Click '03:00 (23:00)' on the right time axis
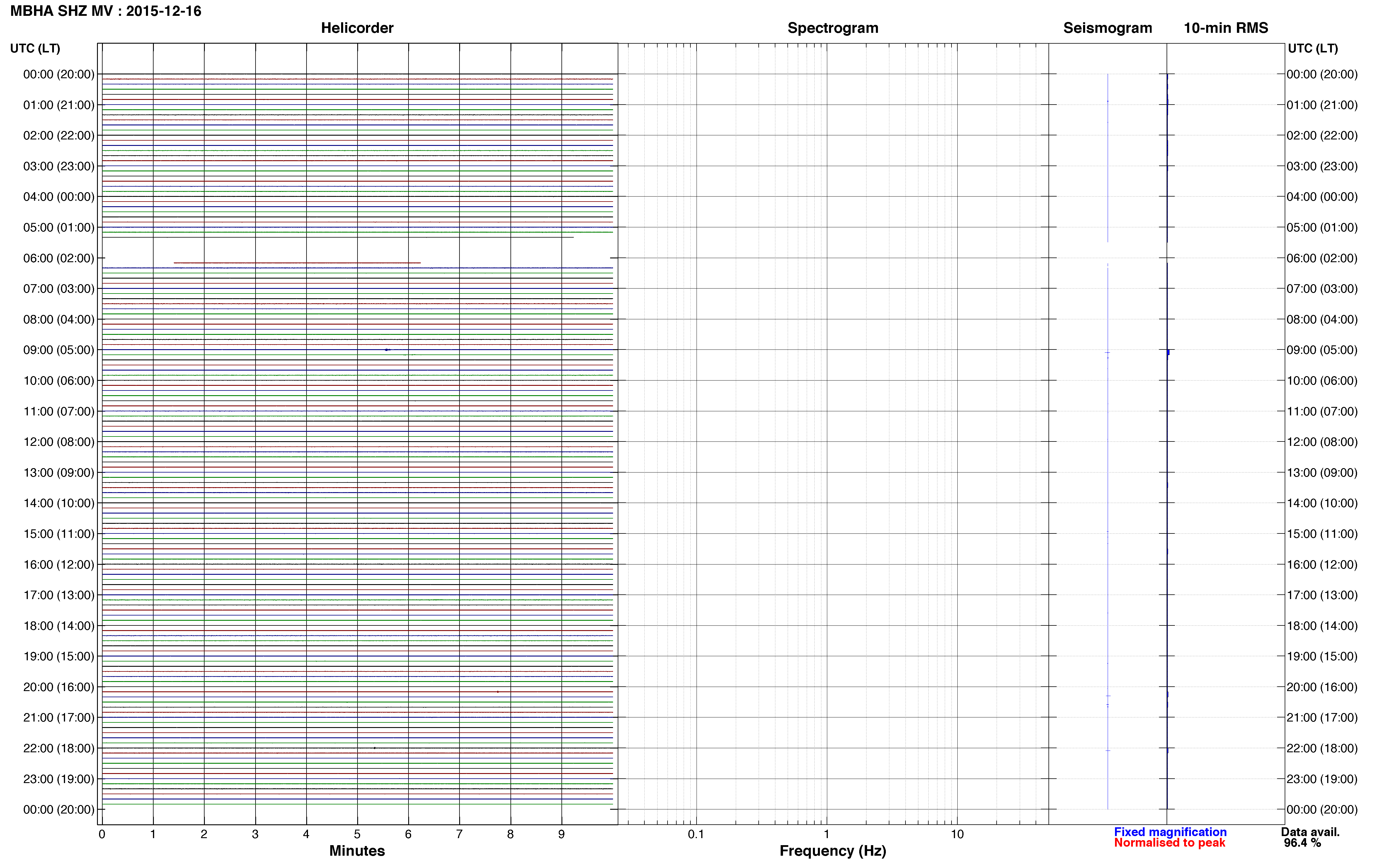Screen dimensions: 1389x868 pyautogui.click(x=1322, y=166)
